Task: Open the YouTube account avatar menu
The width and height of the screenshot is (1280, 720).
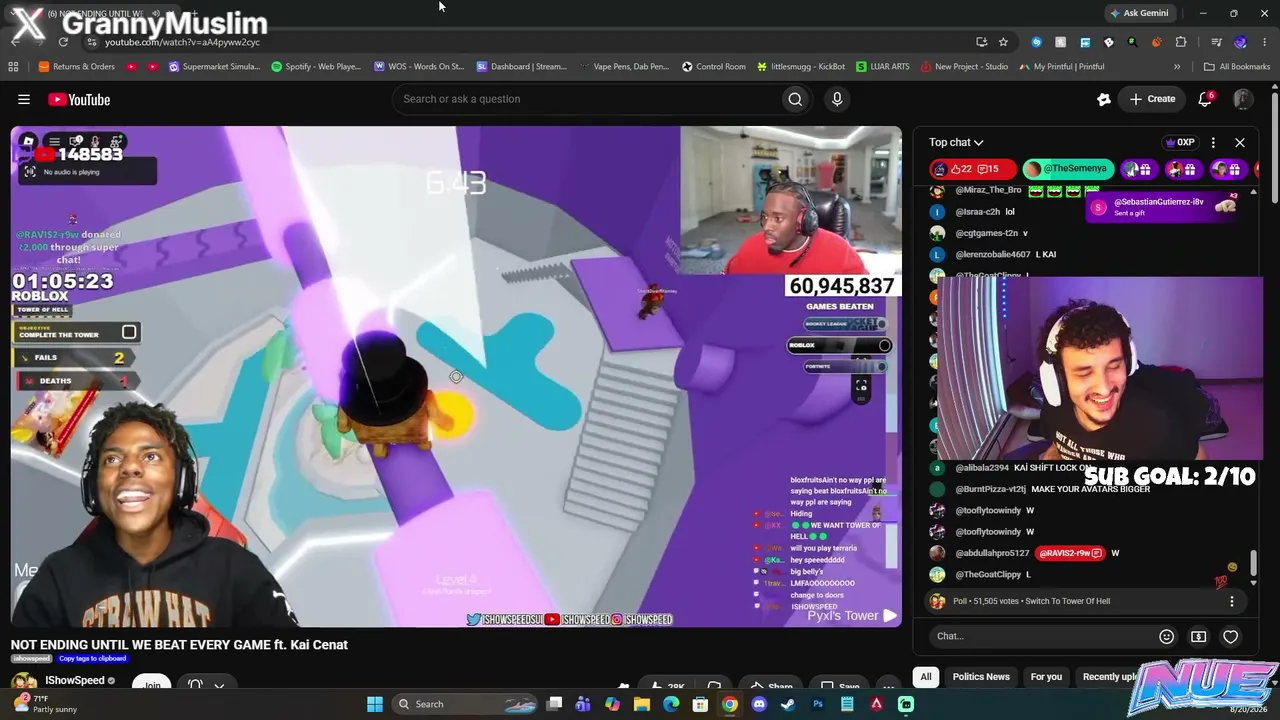Action: coord(1243,99)
